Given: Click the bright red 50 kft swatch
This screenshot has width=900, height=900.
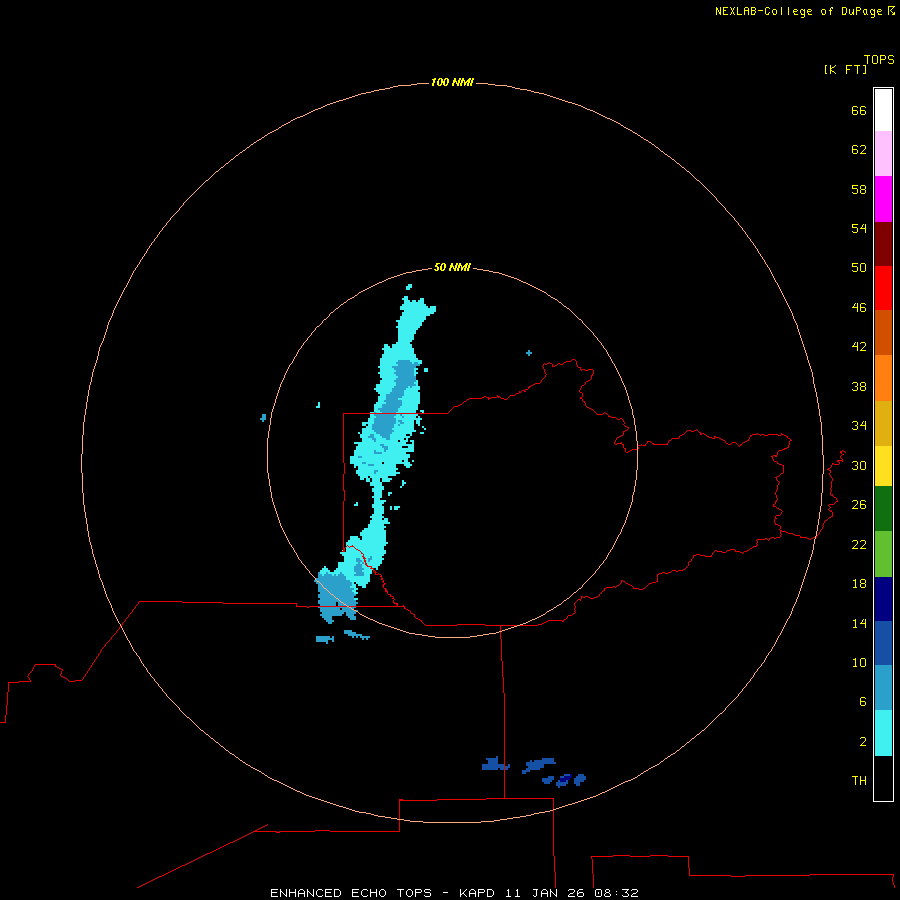Looking at the screenshot, I should 883,288.
